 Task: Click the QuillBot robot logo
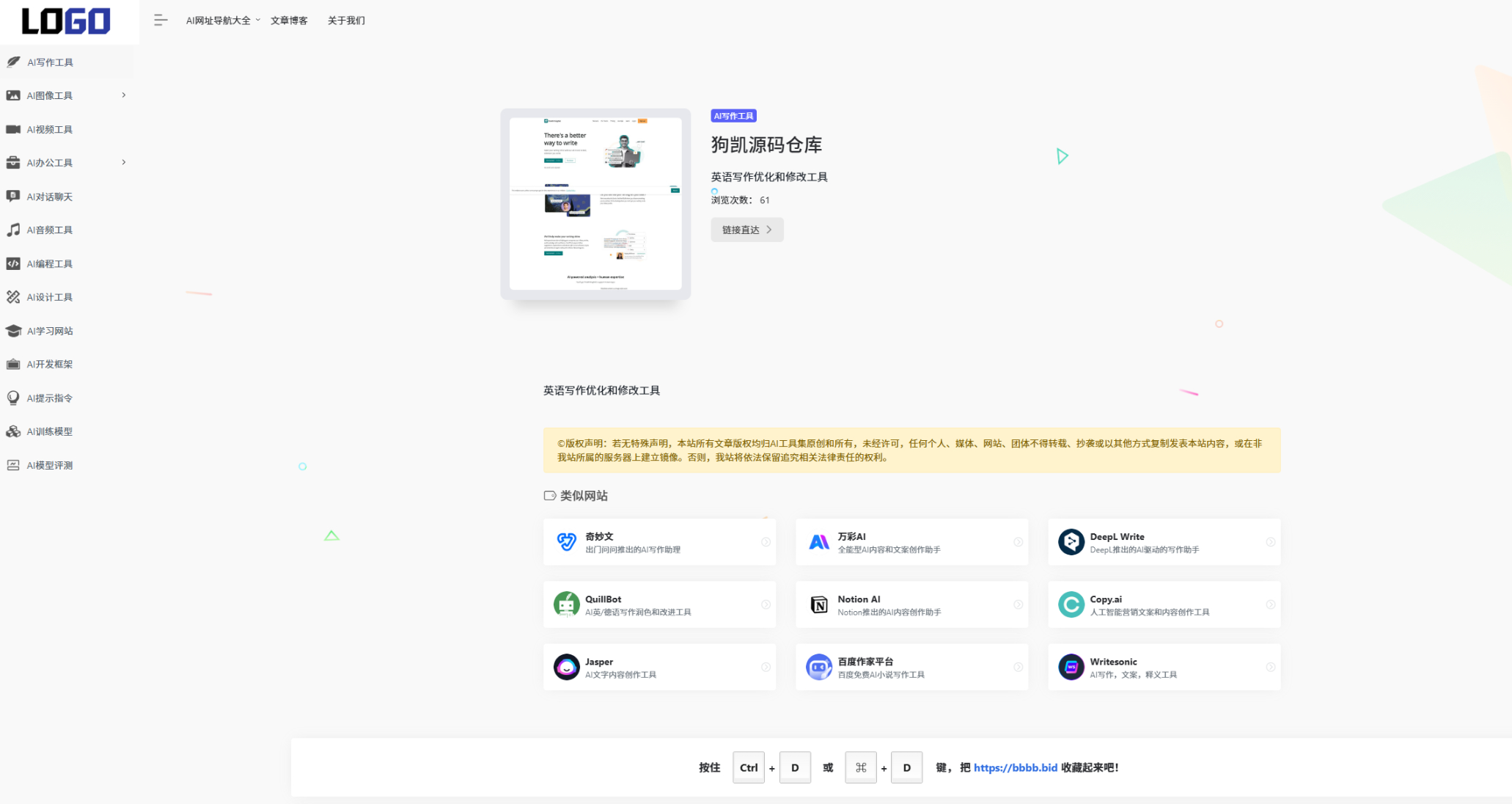566,604
